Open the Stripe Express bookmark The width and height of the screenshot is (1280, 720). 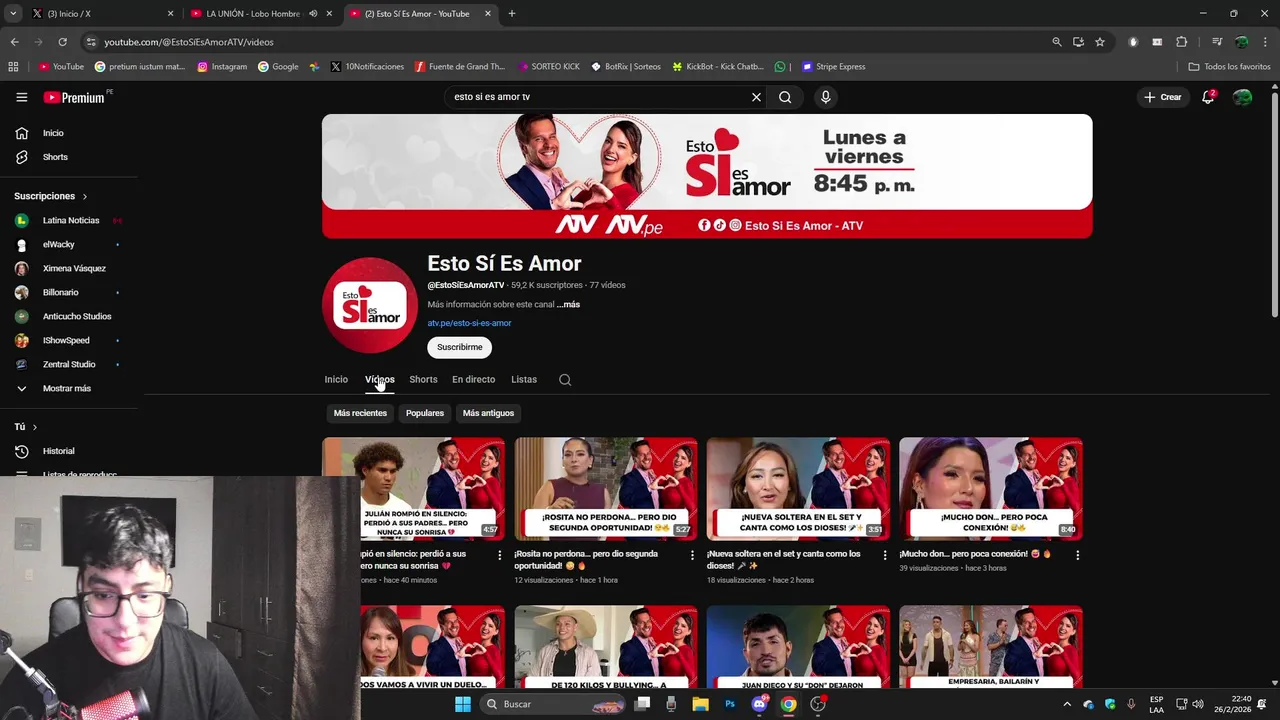(833, 67)
